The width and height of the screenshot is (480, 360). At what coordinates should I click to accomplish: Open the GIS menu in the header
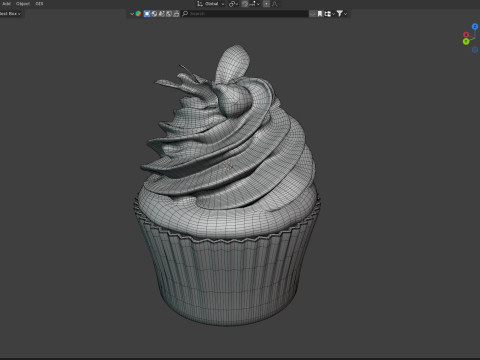pos(39,4)
